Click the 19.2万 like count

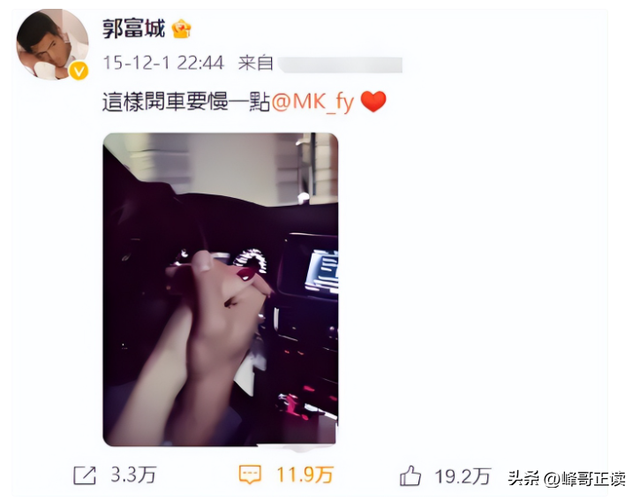[462, 476]
